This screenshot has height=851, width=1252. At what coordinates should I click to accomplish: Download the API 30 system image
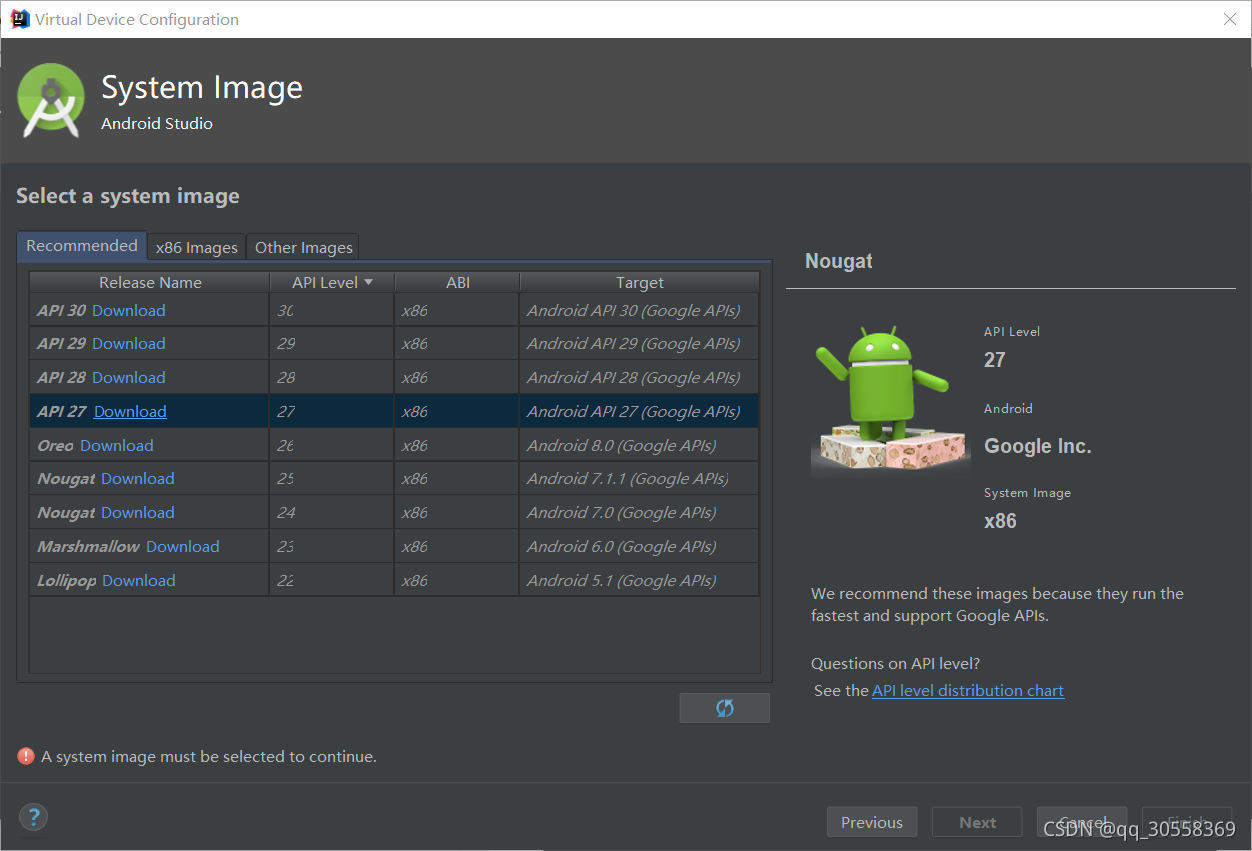(129, 310)
